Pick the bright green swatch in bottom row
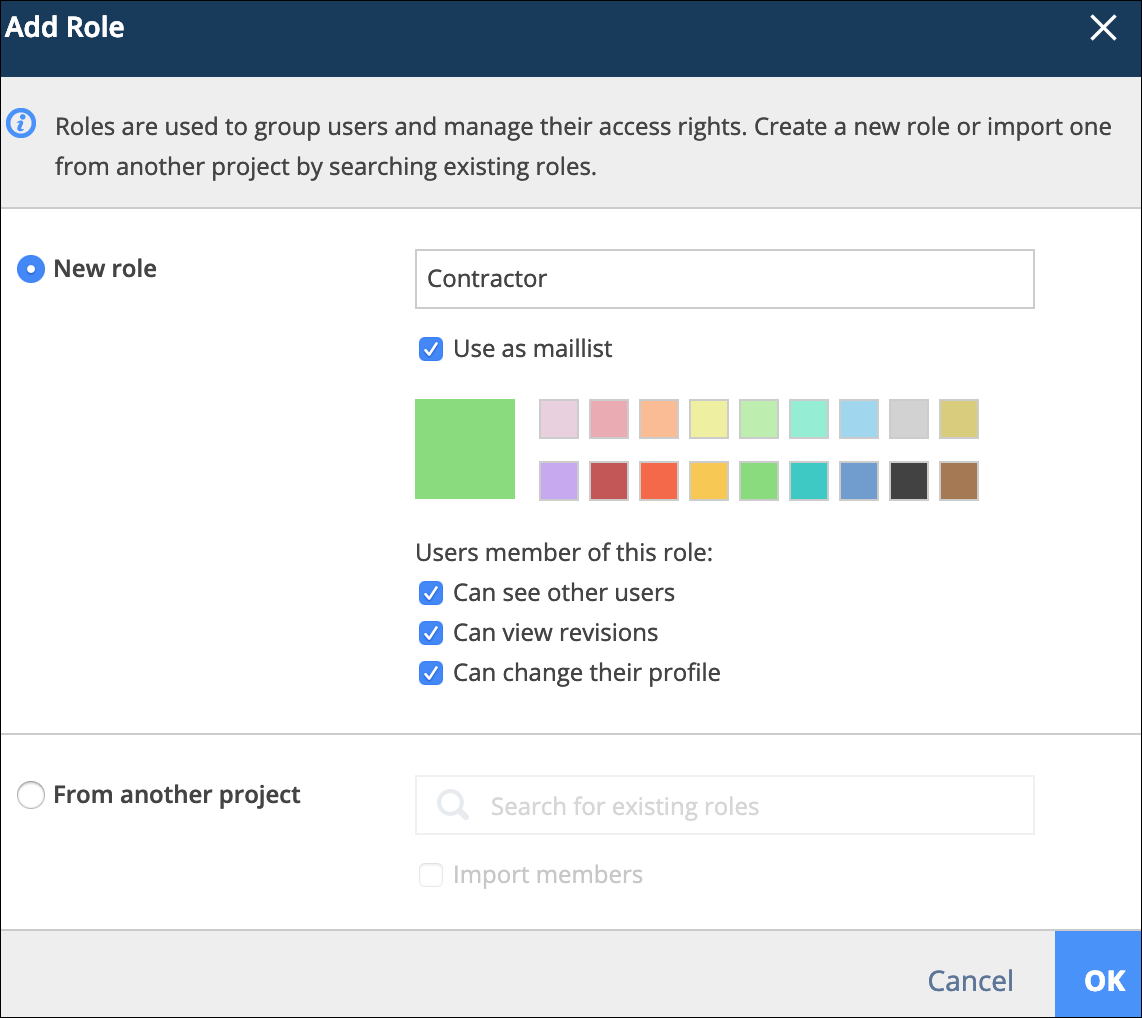Viewport: 1142px width, 1018px height. [x=759, y=481]
